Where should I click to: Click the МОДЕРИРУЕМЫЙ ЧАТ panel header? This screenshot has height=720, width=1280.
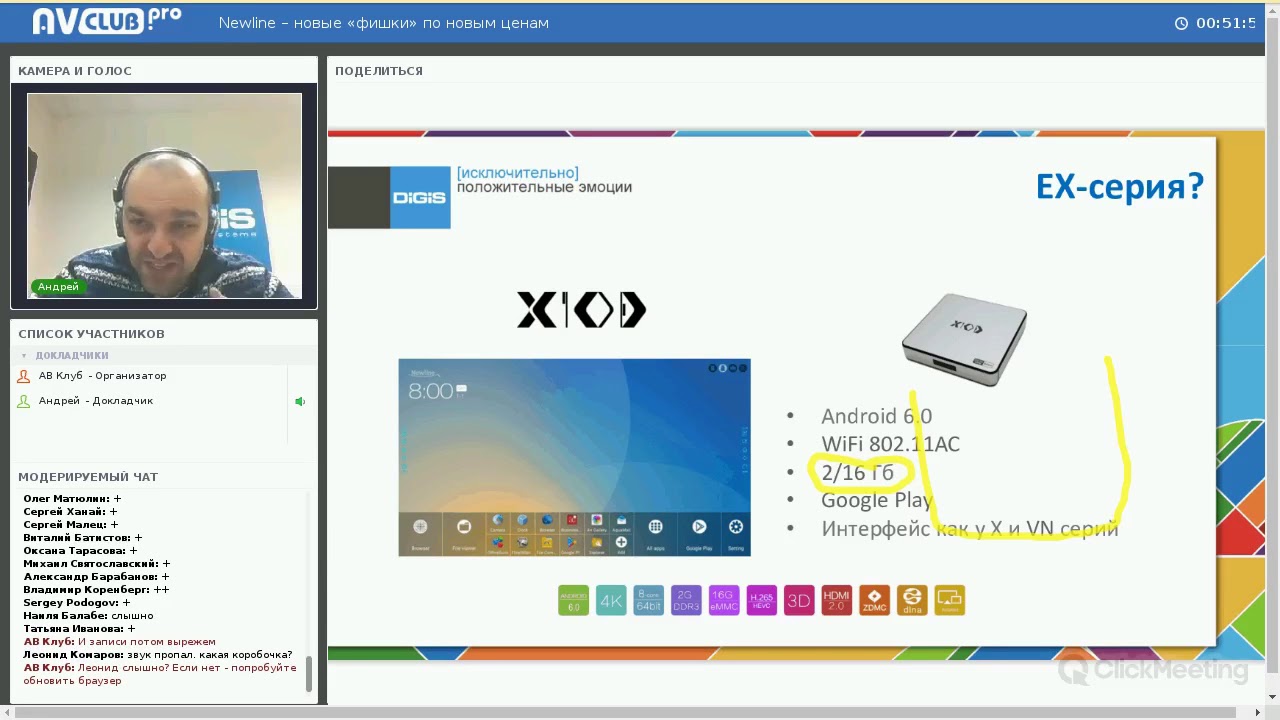pos(88,477)
